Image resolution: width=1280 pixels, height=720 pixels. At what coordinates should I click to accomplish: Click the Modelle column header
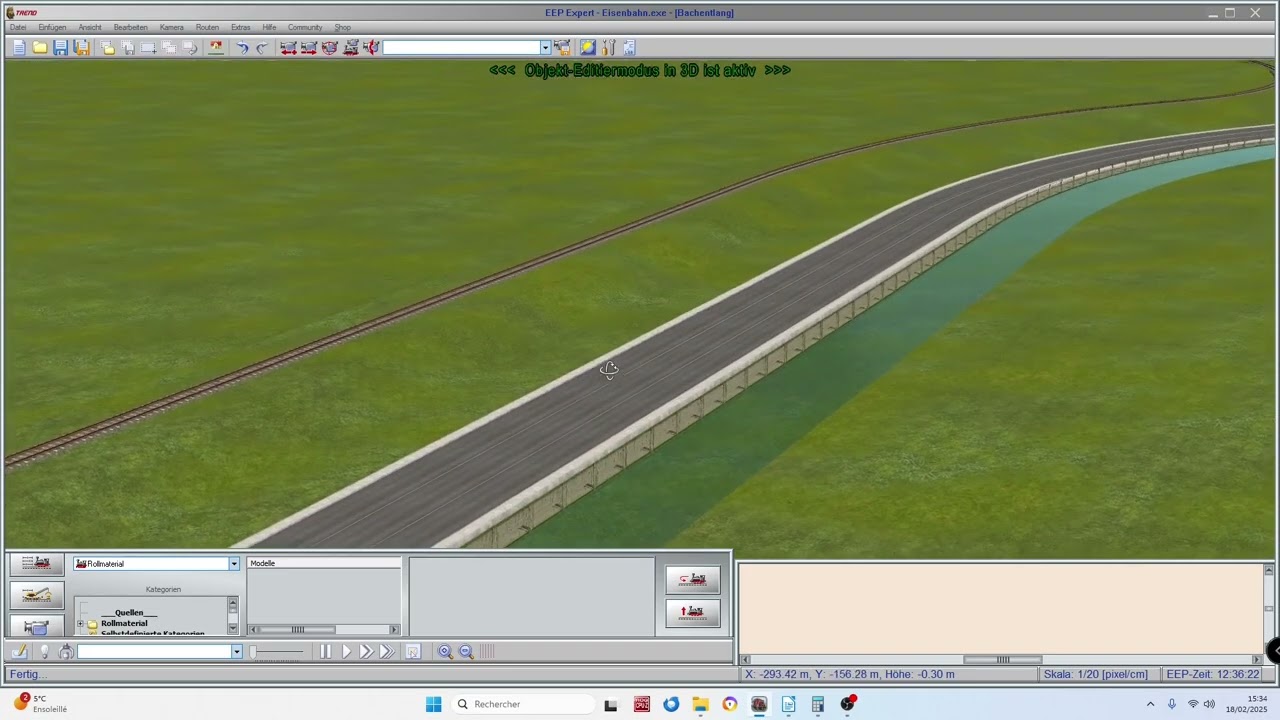(x=324, y=563)
